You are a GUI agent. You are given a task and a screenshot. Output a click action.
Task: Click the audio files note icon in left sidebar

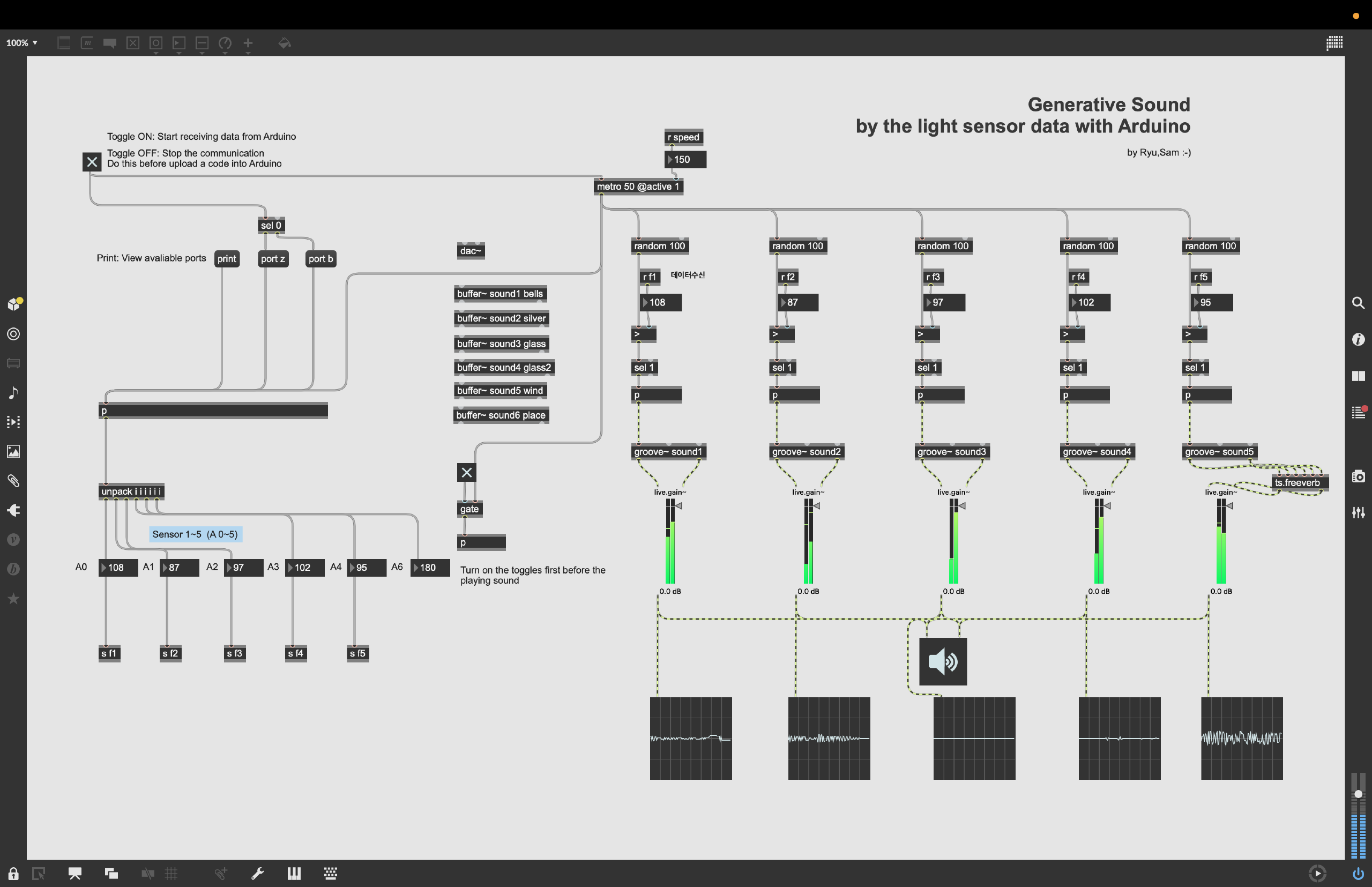pos(13,393)
